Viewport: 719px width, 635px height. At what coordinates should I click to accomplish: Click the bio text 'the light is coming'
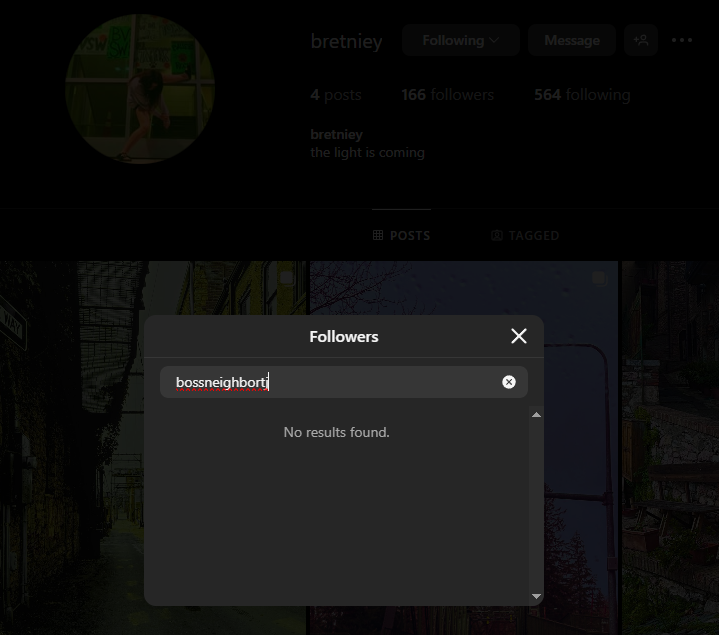367,152
